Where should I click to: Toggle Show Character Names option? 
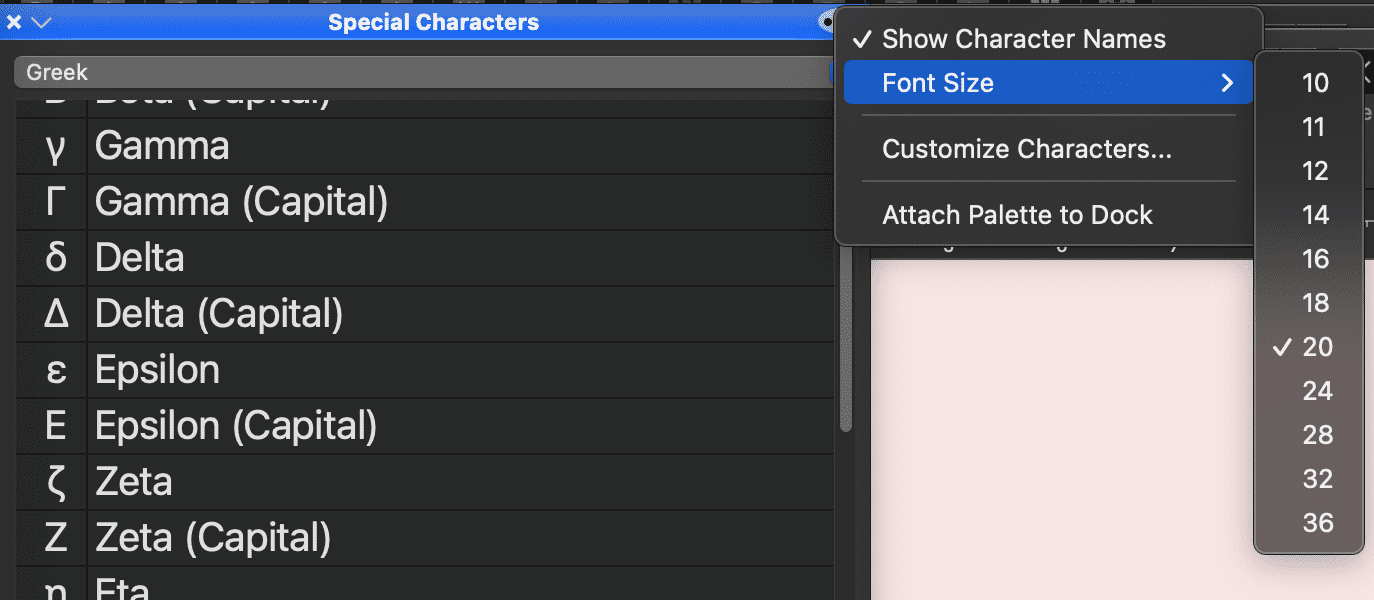(1023, 39)
